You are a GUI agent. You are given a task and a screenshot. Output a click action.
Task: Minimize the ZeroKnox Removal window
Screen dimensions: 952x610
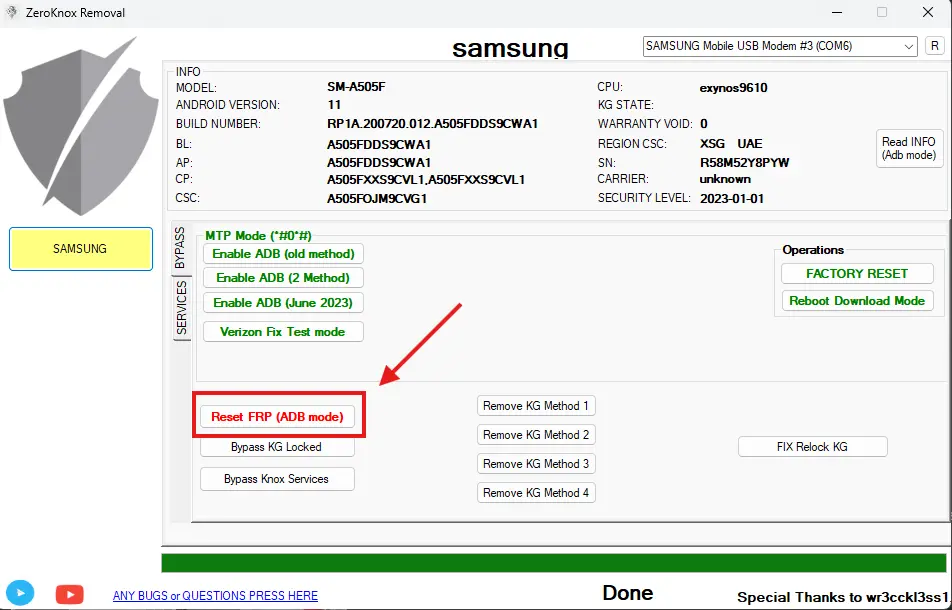(836, 12)
